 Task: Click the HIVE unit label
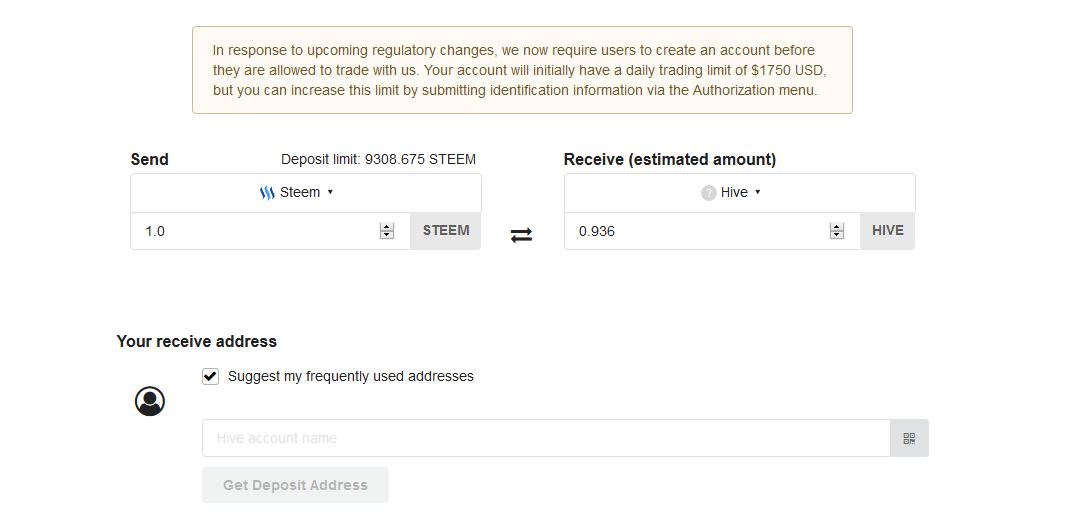point(888,231)
